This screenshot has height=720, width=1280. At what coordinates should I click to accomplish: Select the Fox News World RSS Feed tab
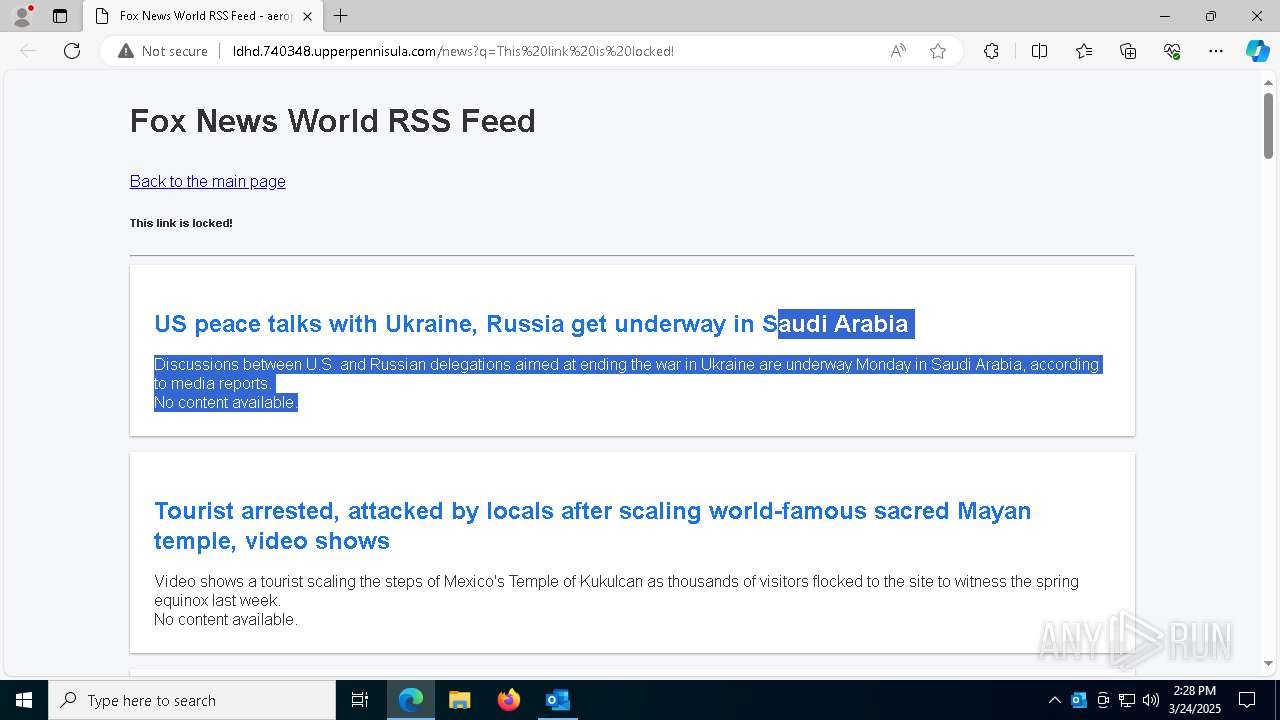[203, 16]
